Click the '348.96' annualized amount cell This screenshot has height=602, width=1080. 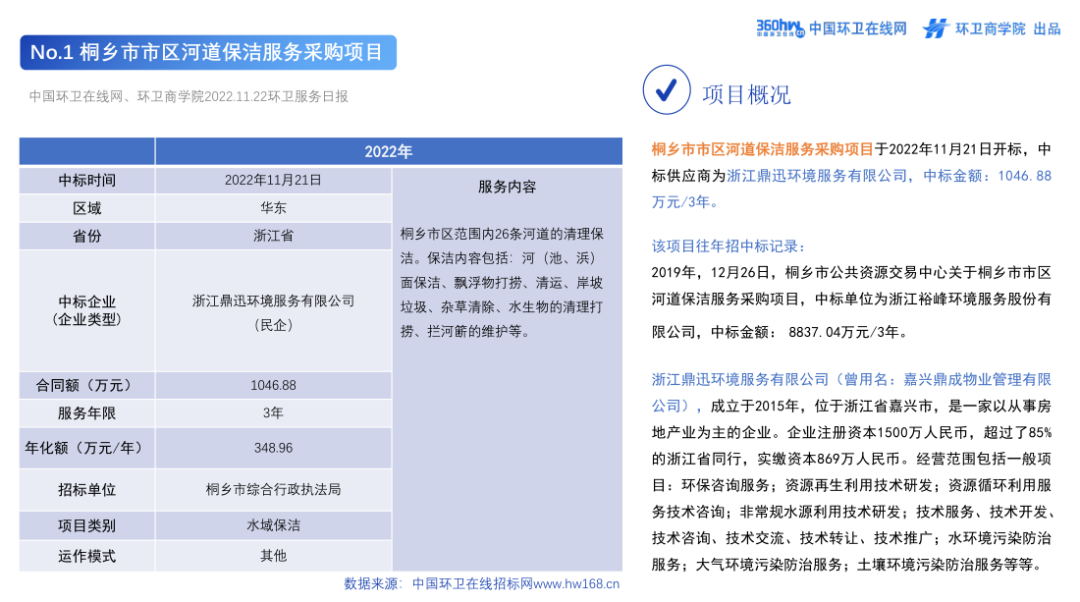pyautogui.click(x=273, y=448)
